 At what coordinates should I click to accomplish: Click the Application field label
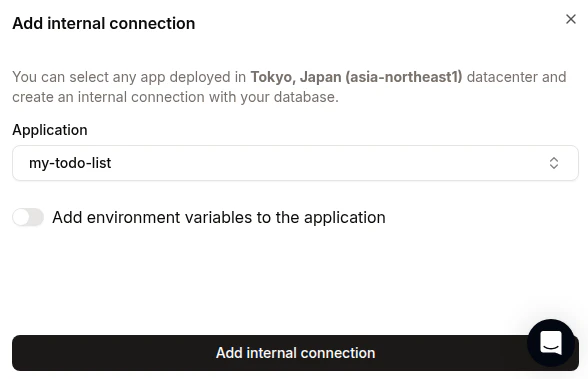point(50,130)
